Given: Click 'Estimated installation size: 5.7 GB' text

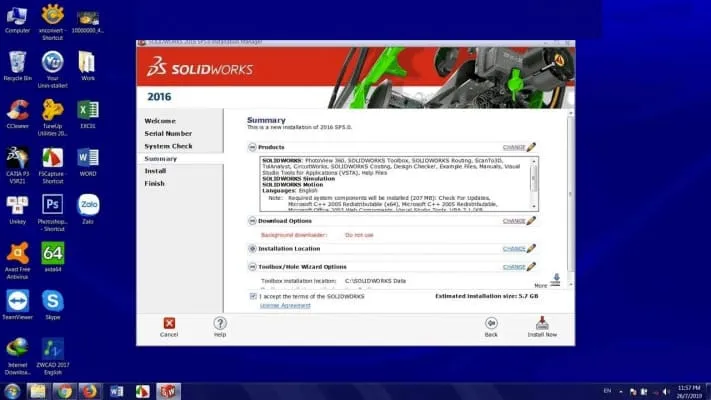Looking at the screenshot, I should click(487, 296).
